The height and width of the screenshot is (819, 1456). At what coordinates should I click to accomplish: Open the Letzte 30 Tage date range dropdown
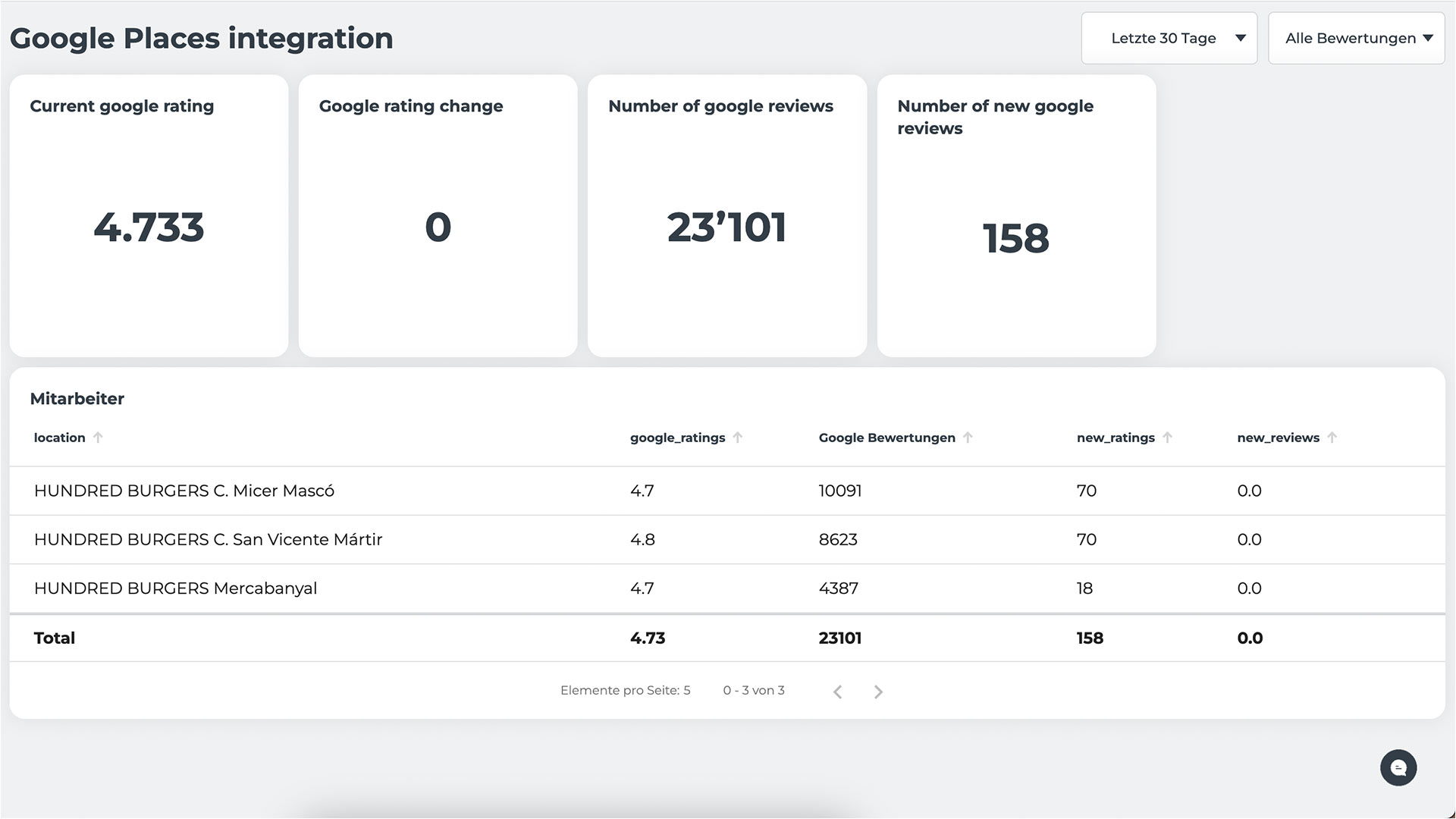click(x=1169, y=38)
